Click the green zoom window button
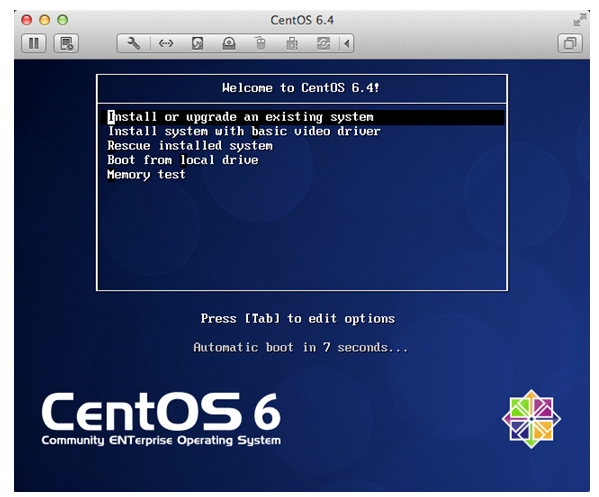The height and width of the screenshot is (497, 599). click(63, 20)
